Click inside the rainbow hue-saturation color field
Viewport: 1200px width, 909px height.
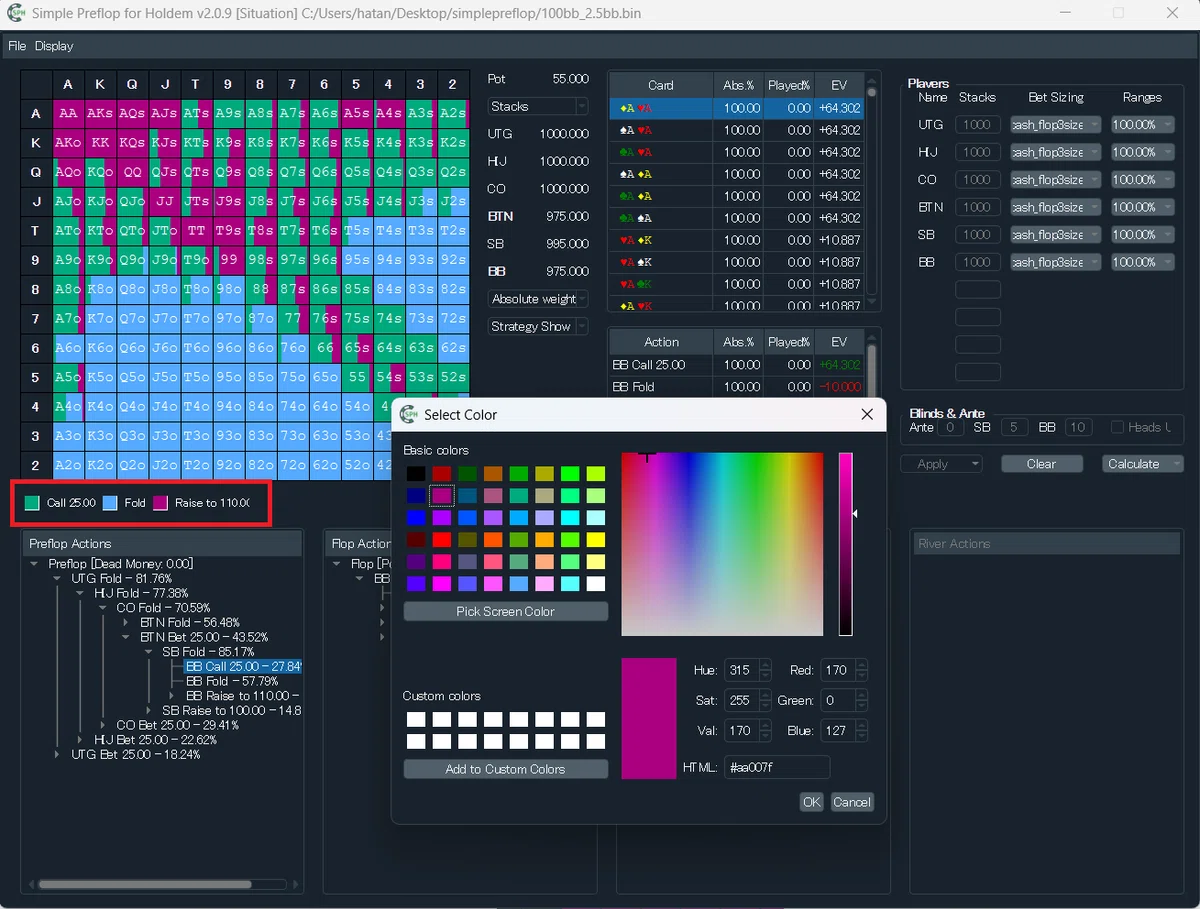[x=722, y=544]
